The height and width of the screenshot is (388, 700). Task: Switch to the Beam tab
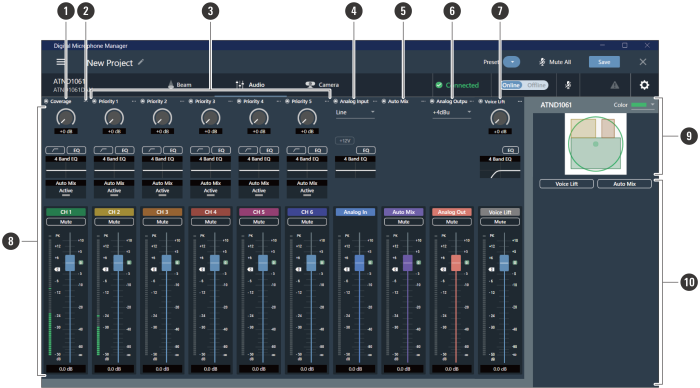180,84
